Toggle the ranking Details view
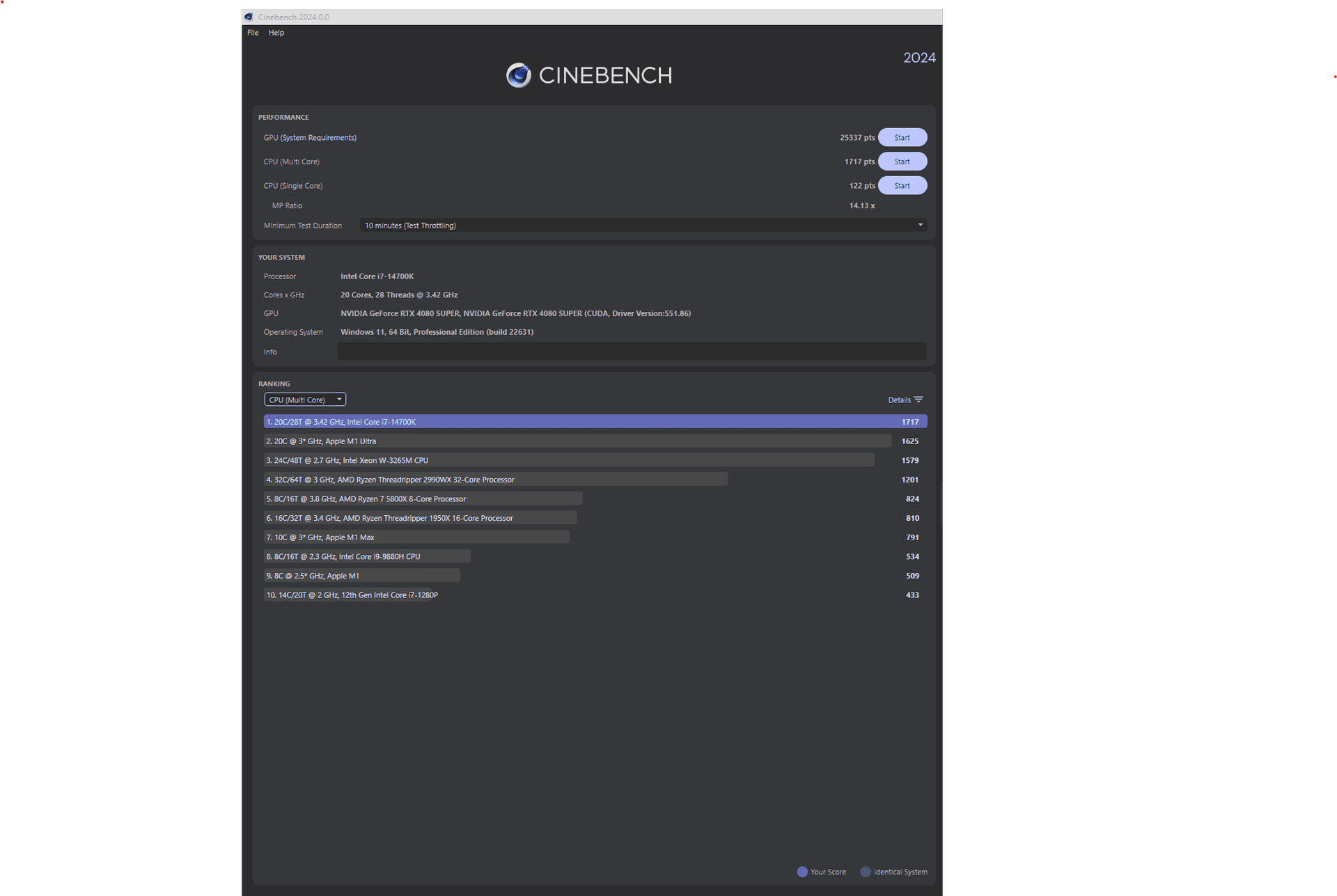The image size is (1337, 896). (905, 400)
